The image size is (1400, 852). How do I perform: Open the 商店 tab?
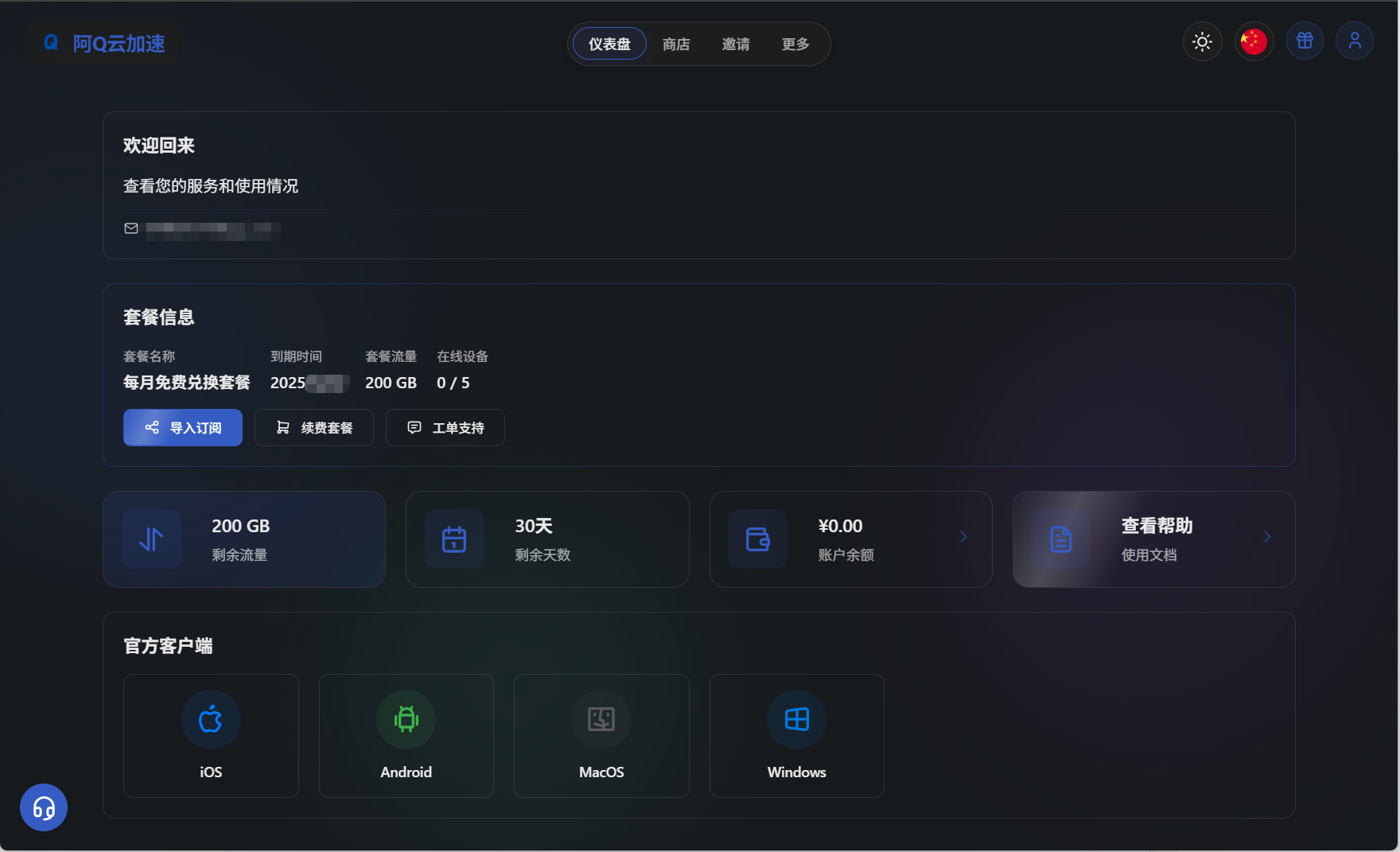coord(676,45)
